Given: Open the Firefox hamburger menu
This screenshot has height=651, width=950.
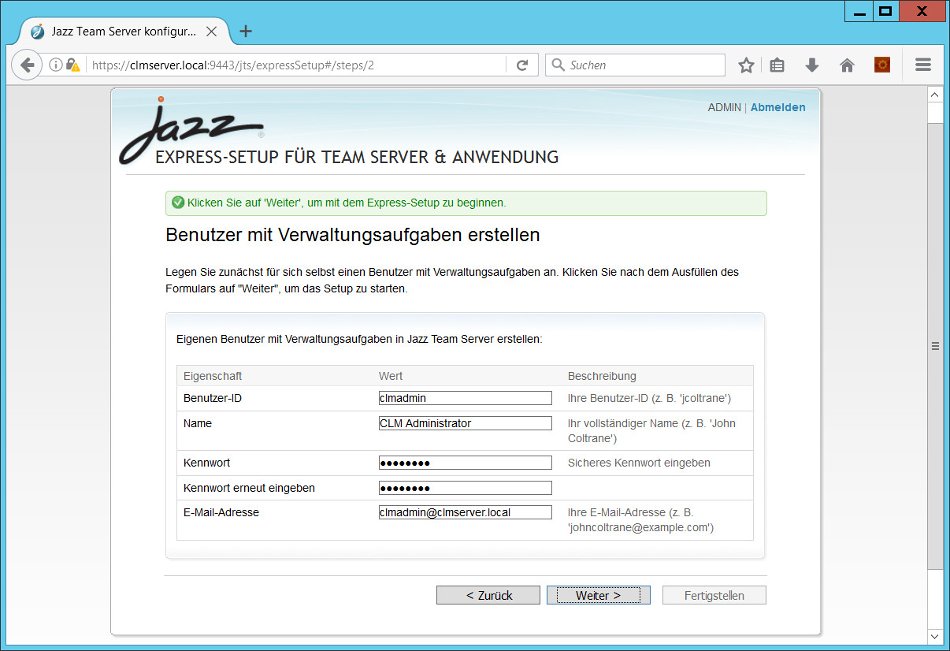Looking at the screenshot, I should [923, 65].
